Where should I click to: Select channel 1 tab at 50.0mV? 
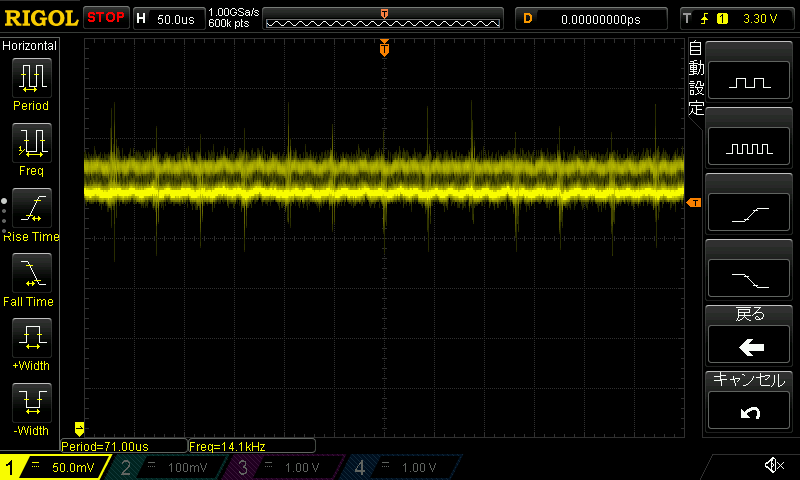(55, 467)
